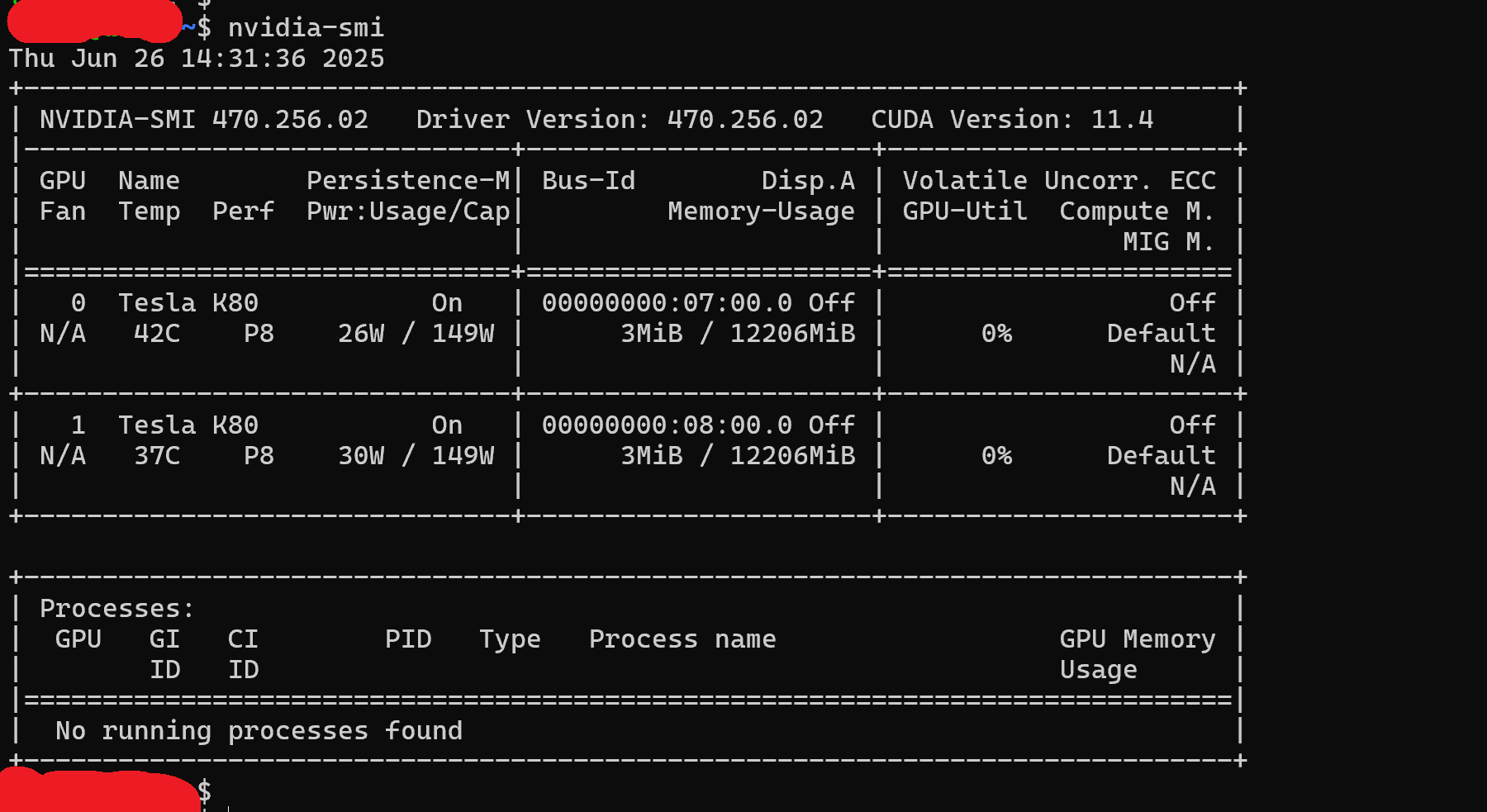This screenshot has height=812, width=1487.
Task: Click the 37C temperature reading
Action: 157,456
